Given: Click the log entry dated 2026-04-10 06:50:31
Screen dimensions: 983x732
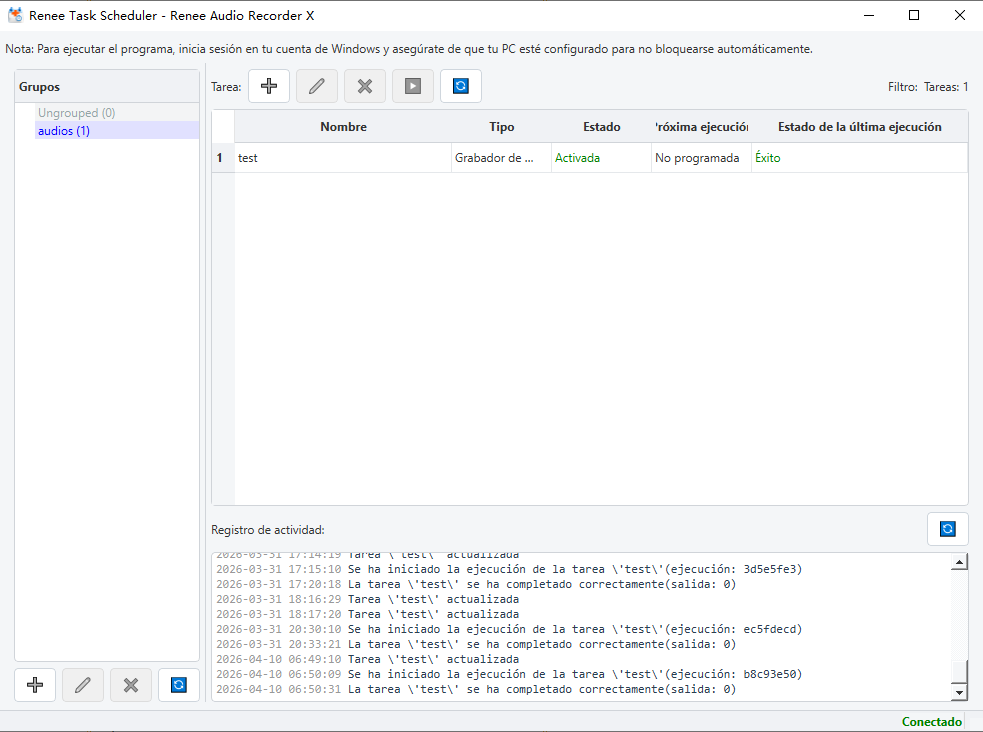Looking at the screenshot, I should point(476,689).
